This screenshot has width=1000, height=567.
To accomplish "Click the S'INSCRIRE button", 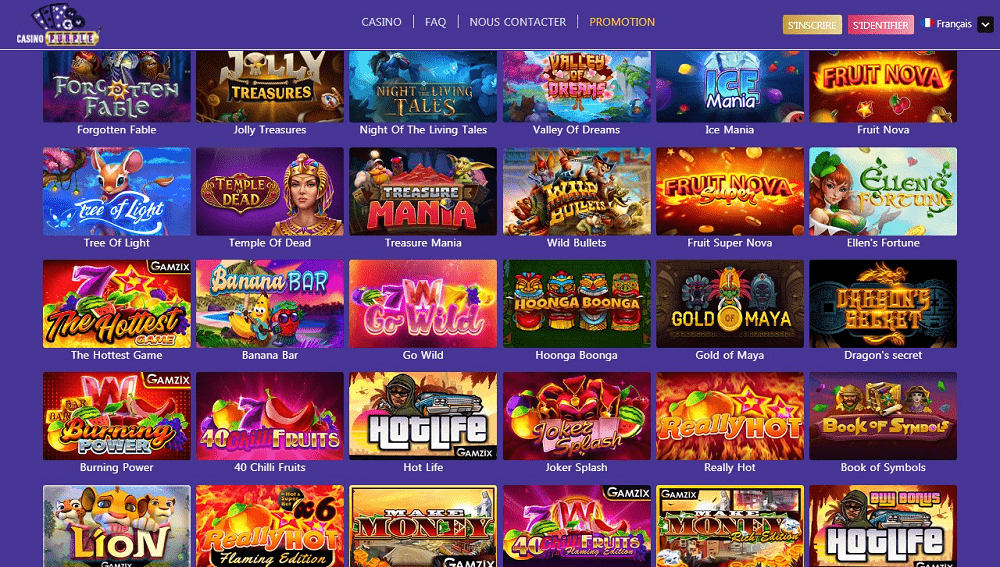I will click(x=812, y=25).
